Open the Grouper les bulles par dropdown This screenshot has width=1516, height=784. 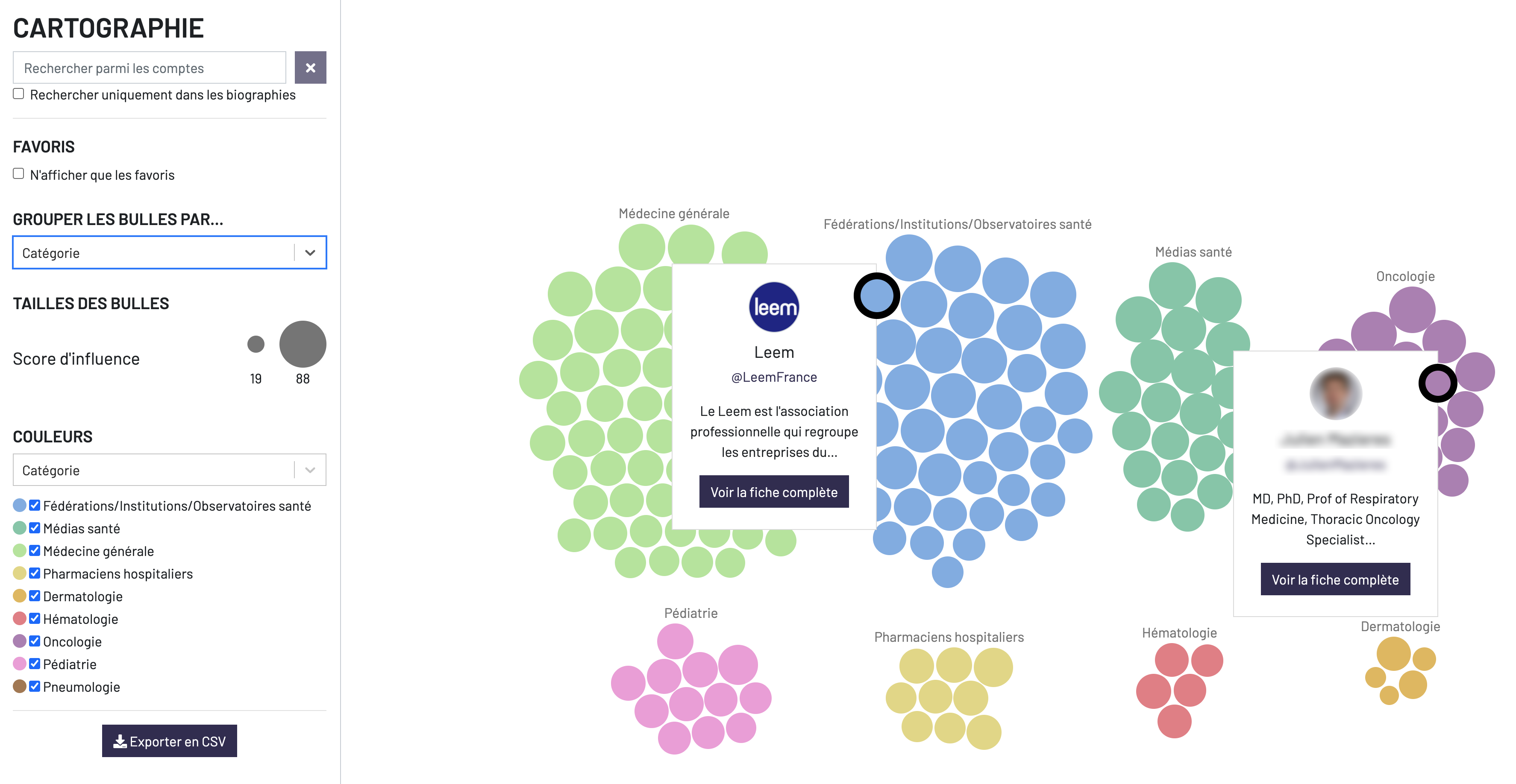(169, 253)
